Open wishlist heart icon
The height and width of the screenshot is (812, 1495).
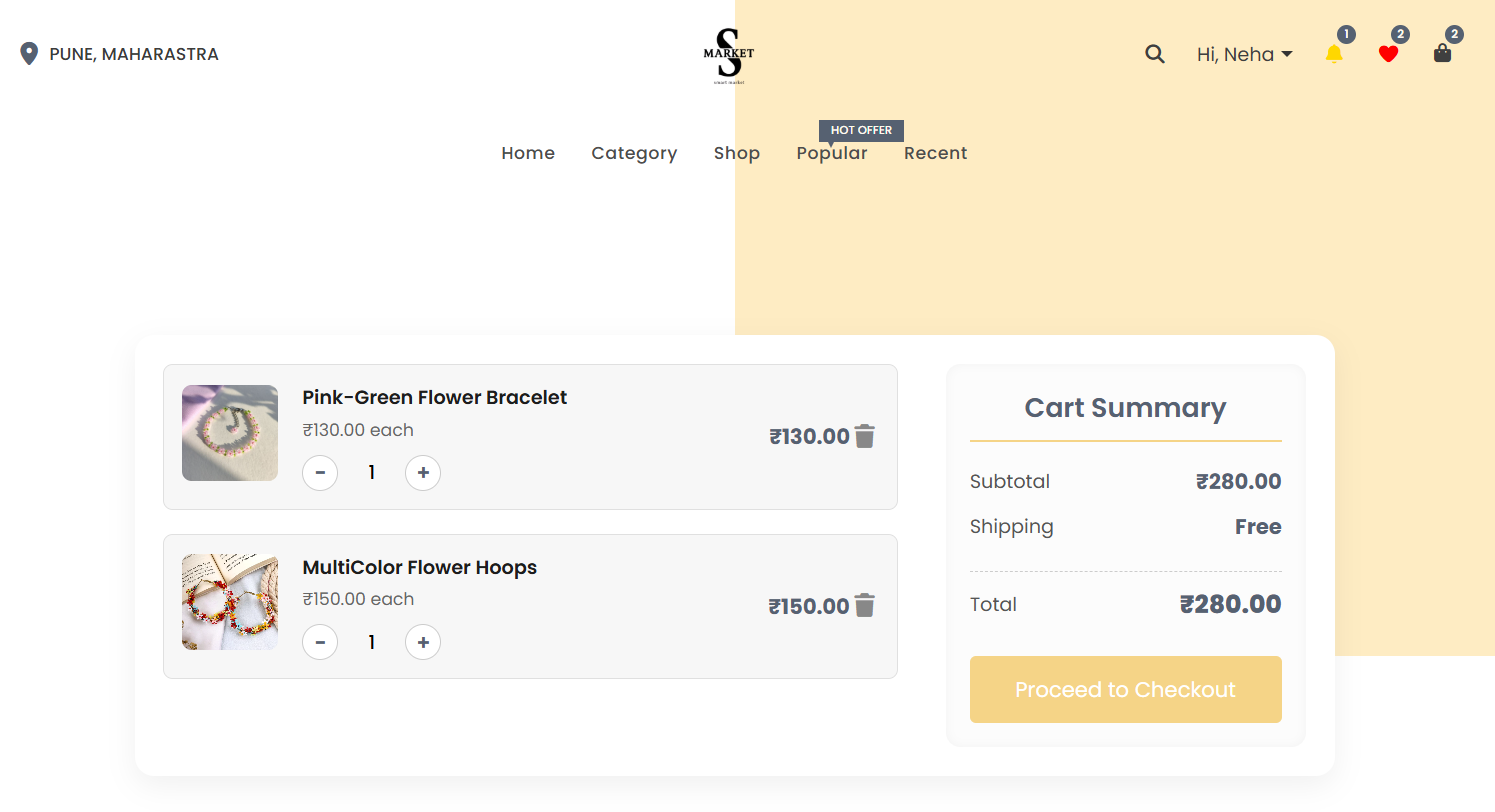(x=1388, y=54)
